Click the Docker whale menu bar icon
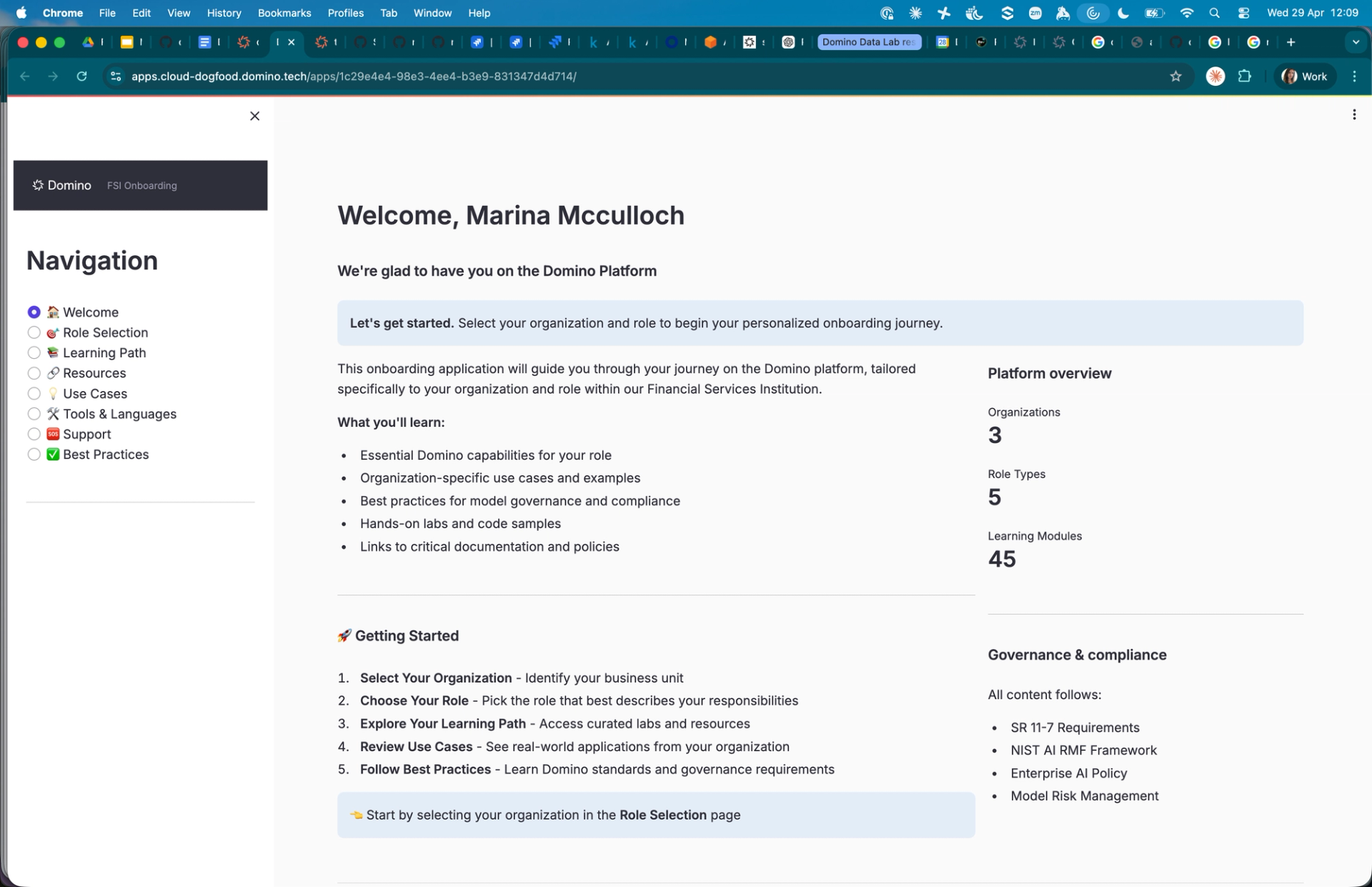 (x=974, y=13)
